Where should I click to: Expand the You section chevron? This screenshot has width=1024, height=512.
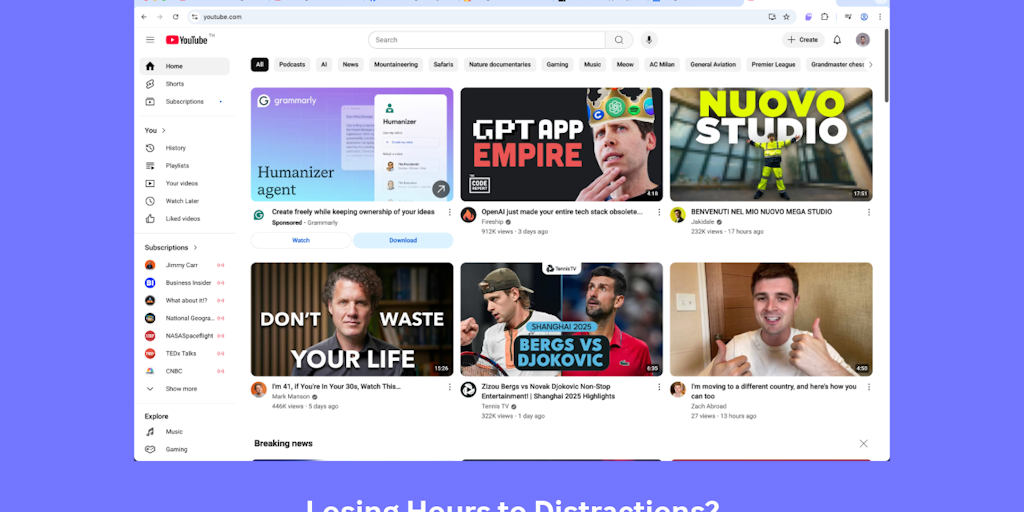(x=164, y=131)
